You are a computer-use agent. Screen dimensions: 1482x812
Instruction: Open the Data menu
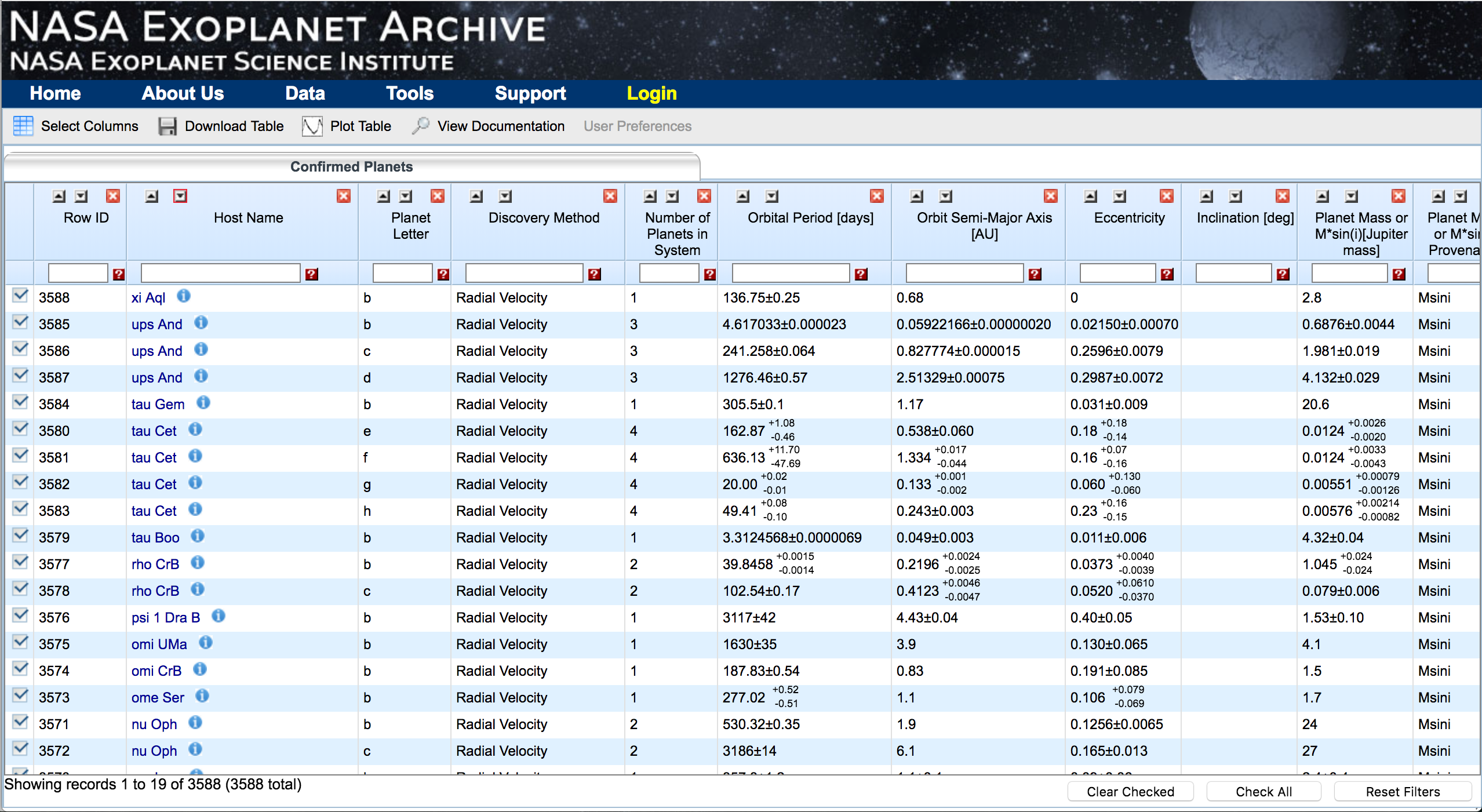click(x=305, y=93)
